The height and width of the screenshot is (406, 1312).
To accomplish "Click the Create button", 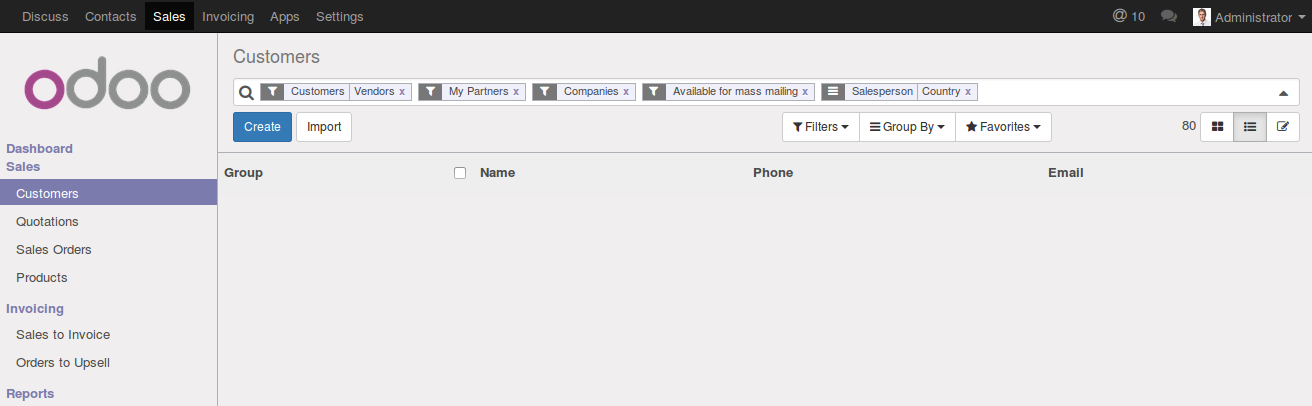I will 262,127.
